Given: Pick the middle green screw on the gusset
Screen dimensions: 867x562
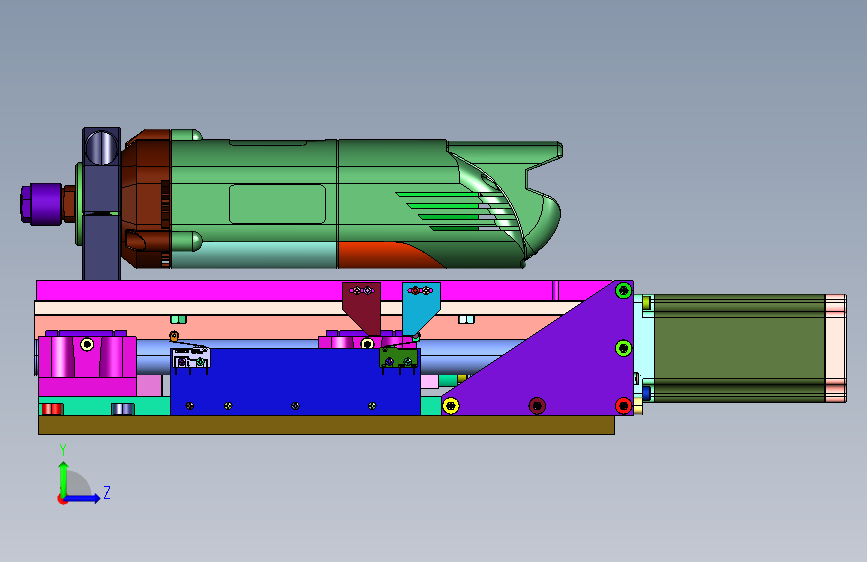Looking at the screenshot, I should [x=624, y=348].
